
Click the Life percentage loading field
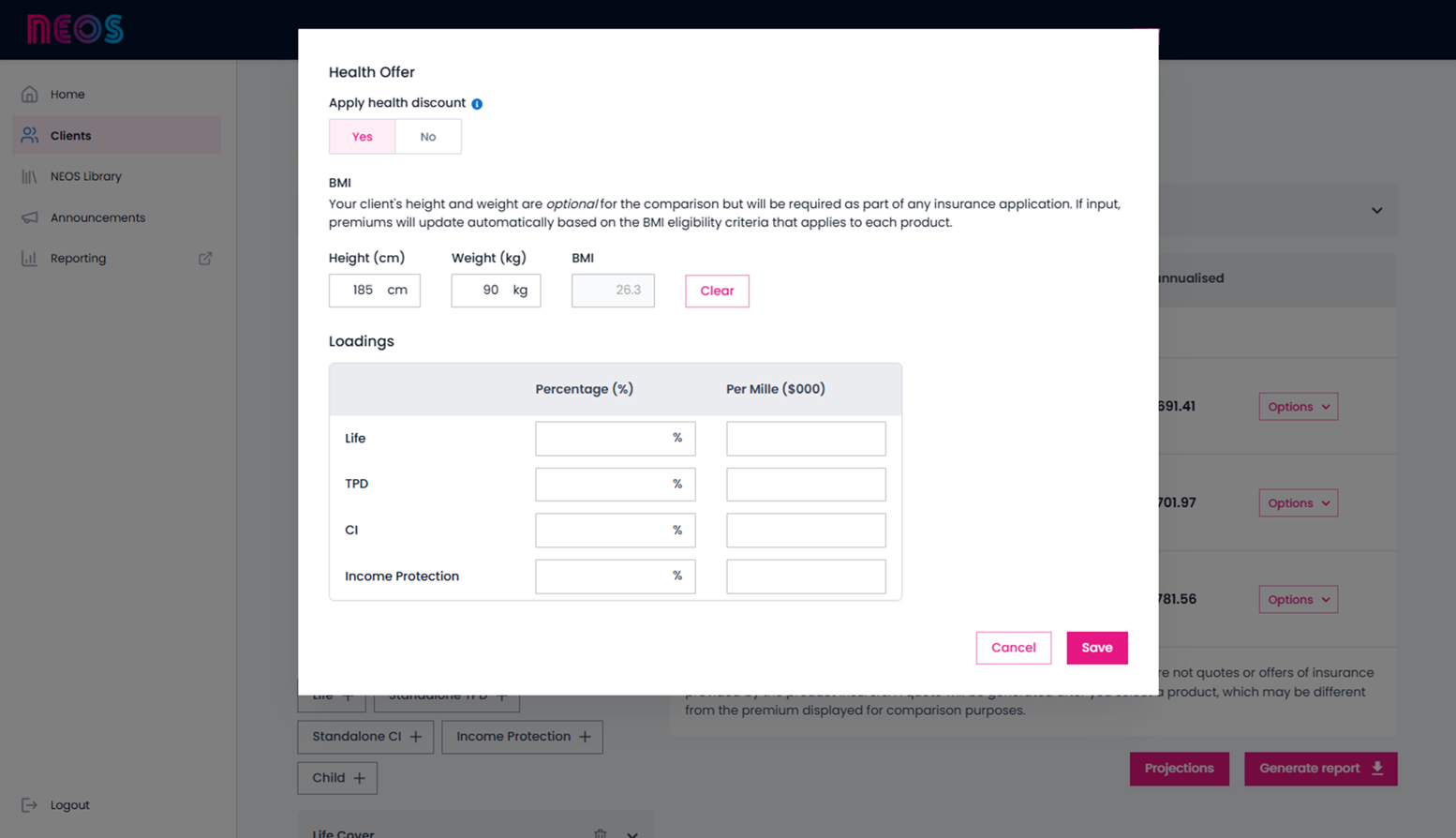(604, 439)
